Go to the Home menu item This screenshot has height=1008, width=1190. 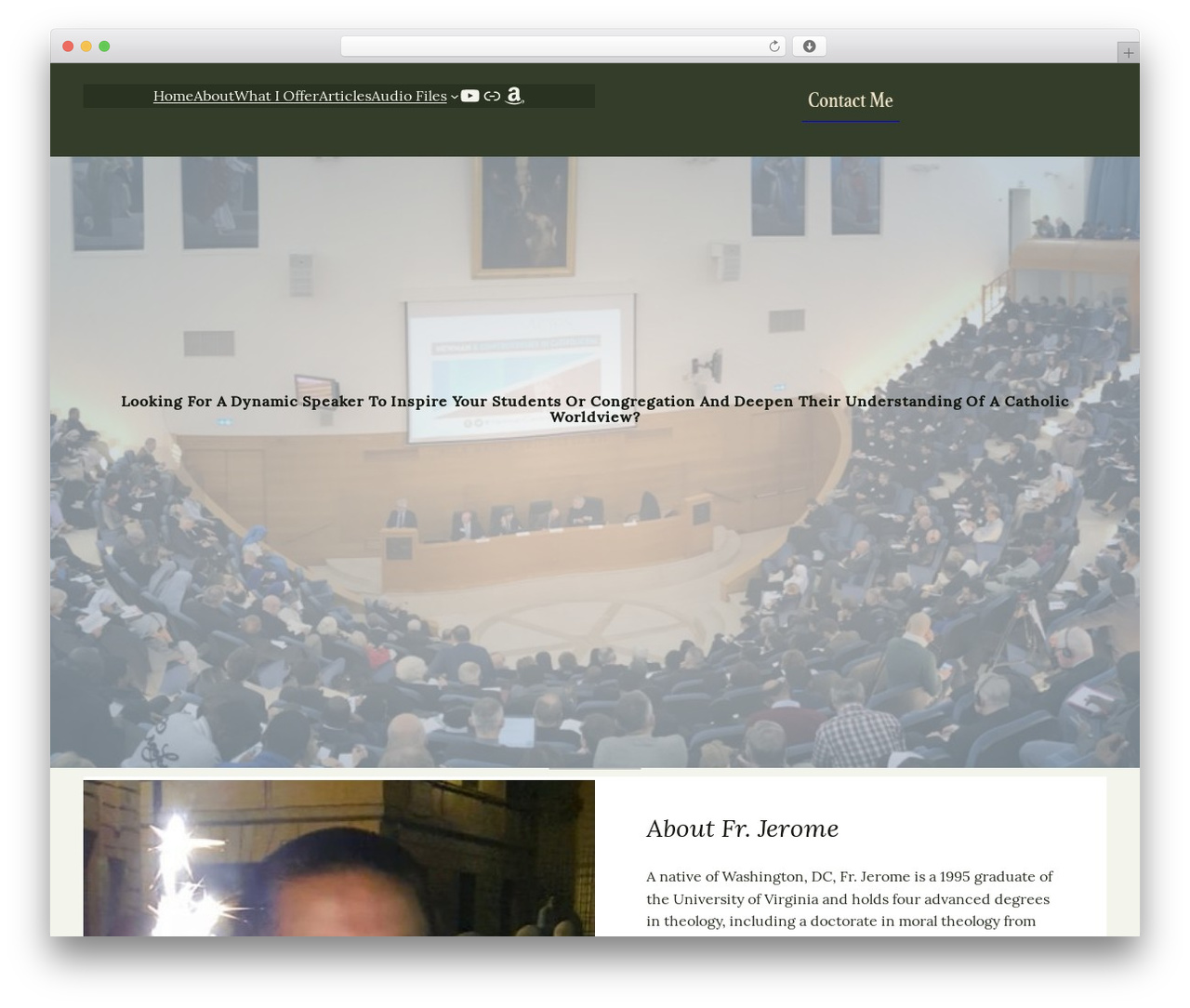coord(173,96)
